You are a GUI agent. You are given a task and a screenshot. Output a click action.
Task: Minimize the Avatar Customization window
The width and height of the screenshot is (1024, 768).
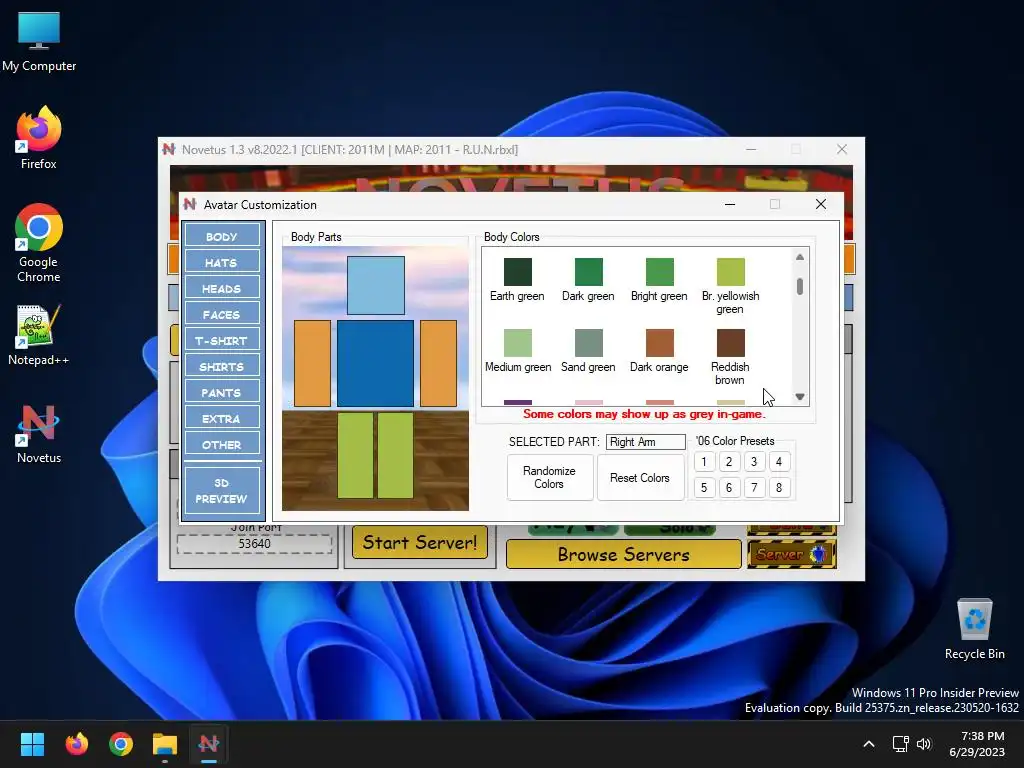pyautogui.click(x=730, y=204)
